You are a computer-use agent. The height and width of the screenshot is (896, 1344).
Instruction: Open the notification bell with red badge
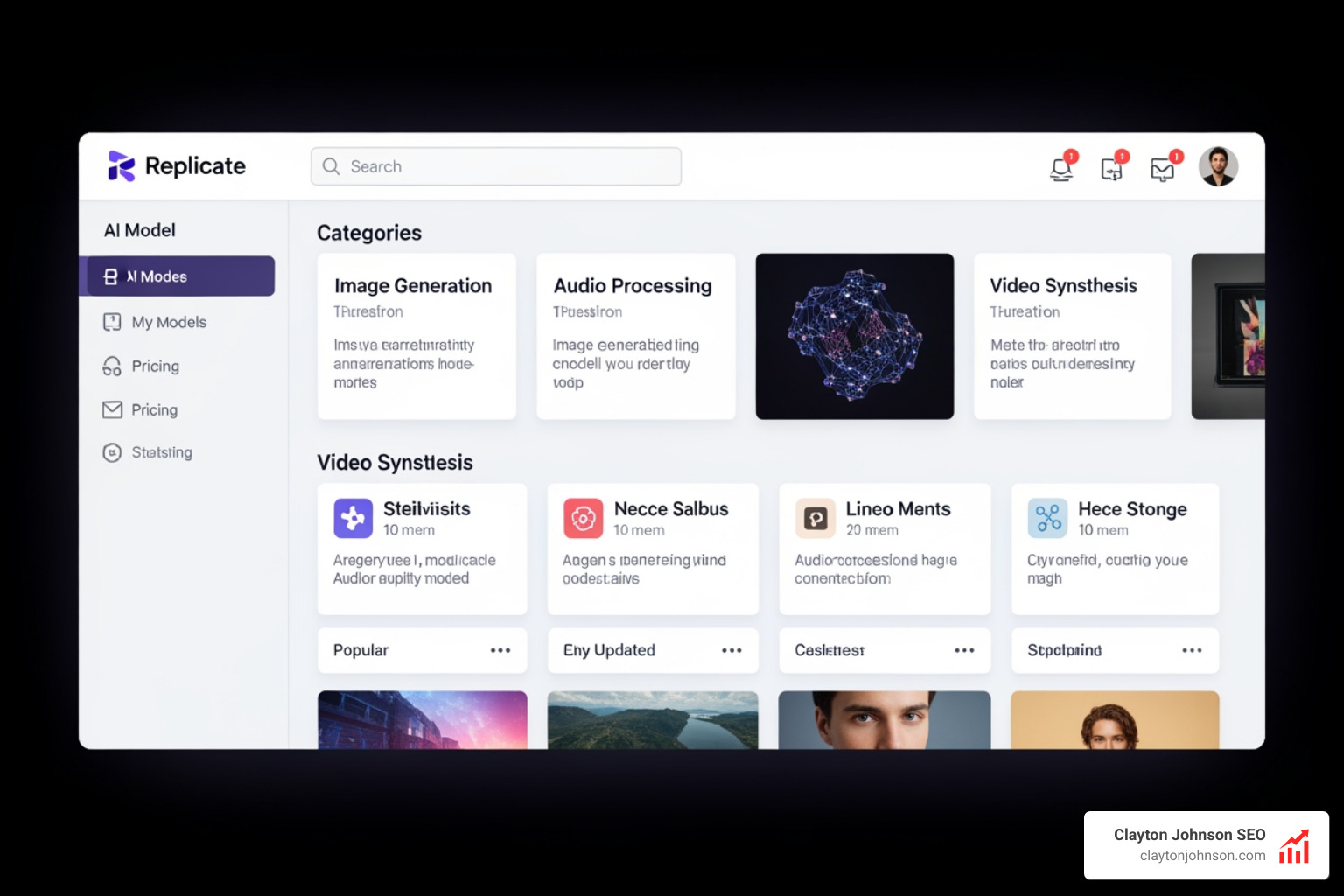(x=1061, y=169)
